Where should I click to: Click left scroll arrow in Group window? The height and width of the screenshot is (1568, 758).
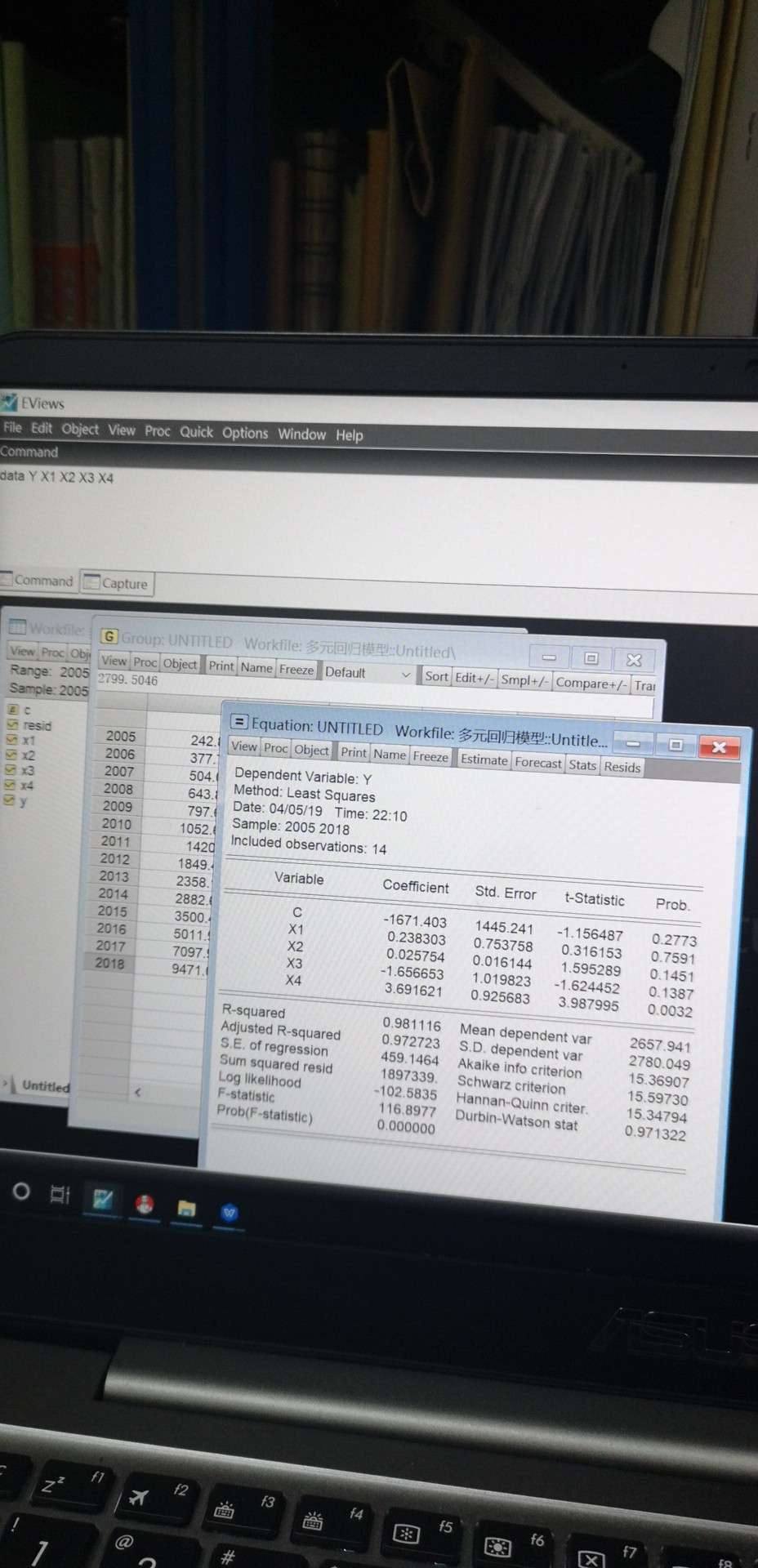137,1092
